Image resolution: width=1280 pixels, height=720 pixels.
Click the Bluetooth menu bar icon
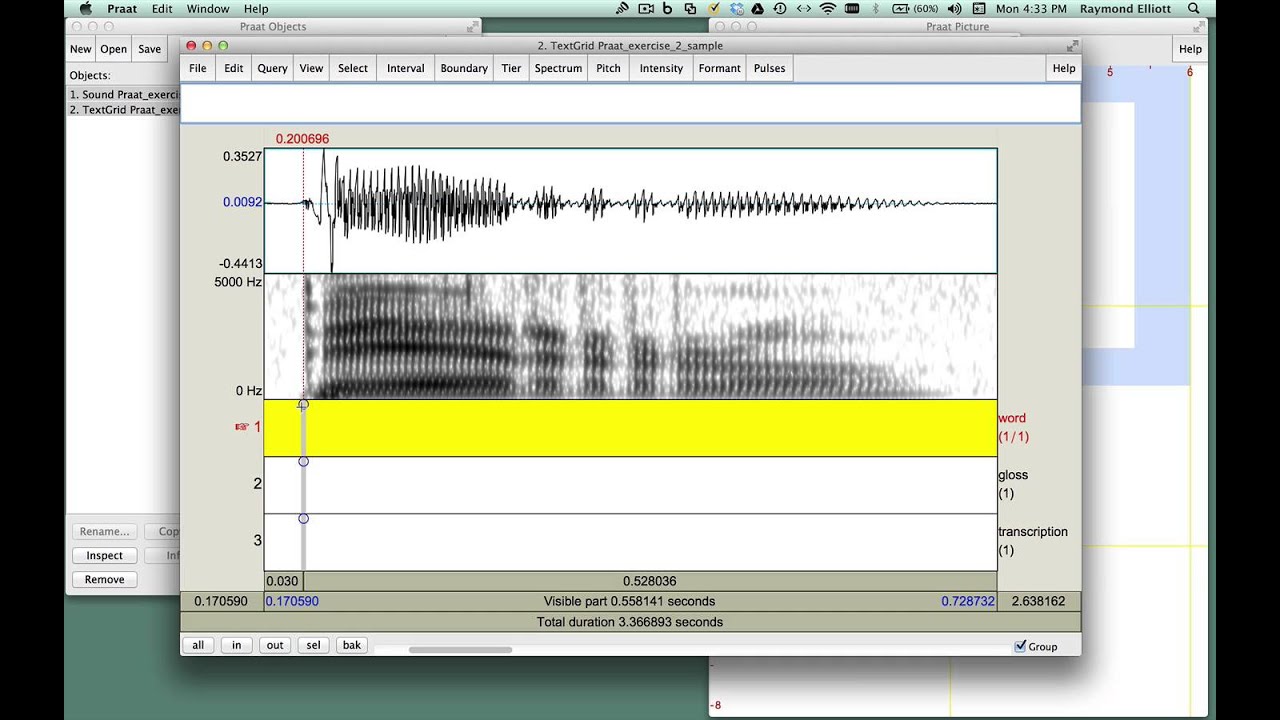(876, 9)
